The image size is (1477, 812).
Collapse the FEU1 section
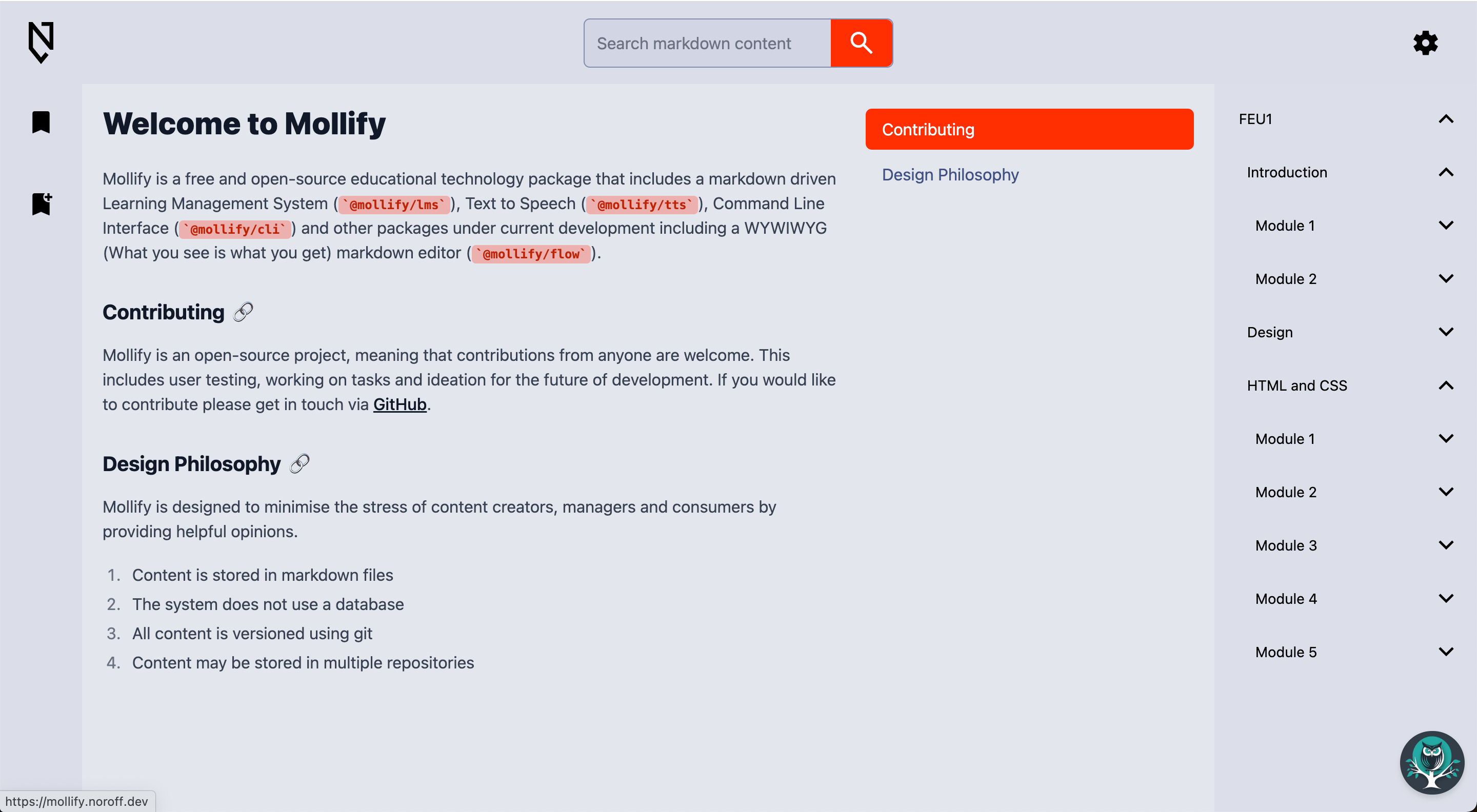tap(1446, 119)
